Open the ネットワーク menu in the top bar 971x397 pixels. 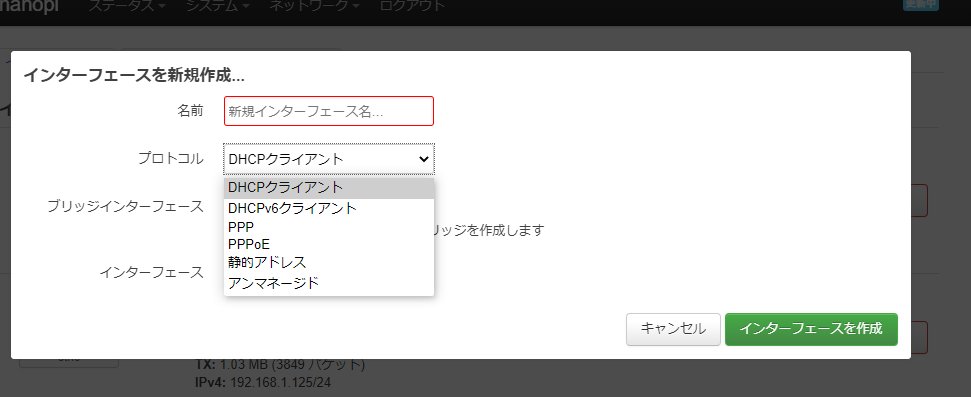coord(315,6)
